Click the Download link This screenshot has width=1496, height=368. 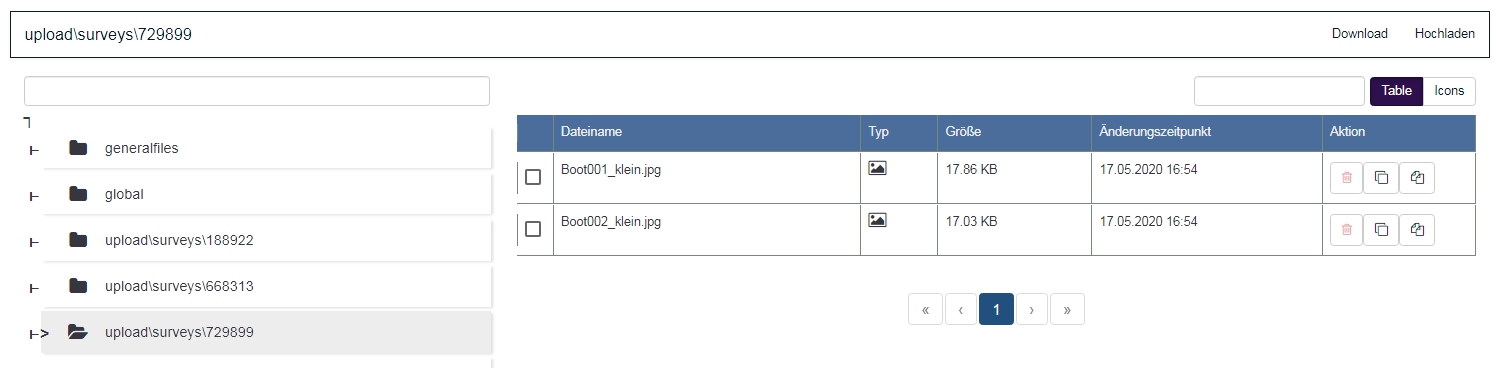coord(1359,33)
